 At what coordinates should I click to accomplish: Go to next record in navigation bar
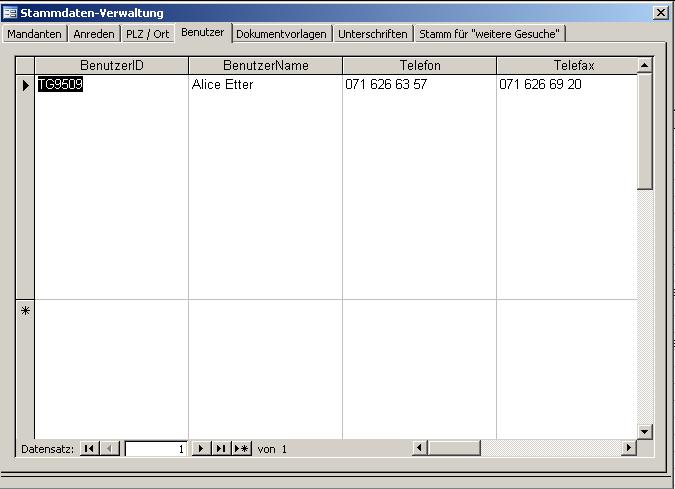200,449
